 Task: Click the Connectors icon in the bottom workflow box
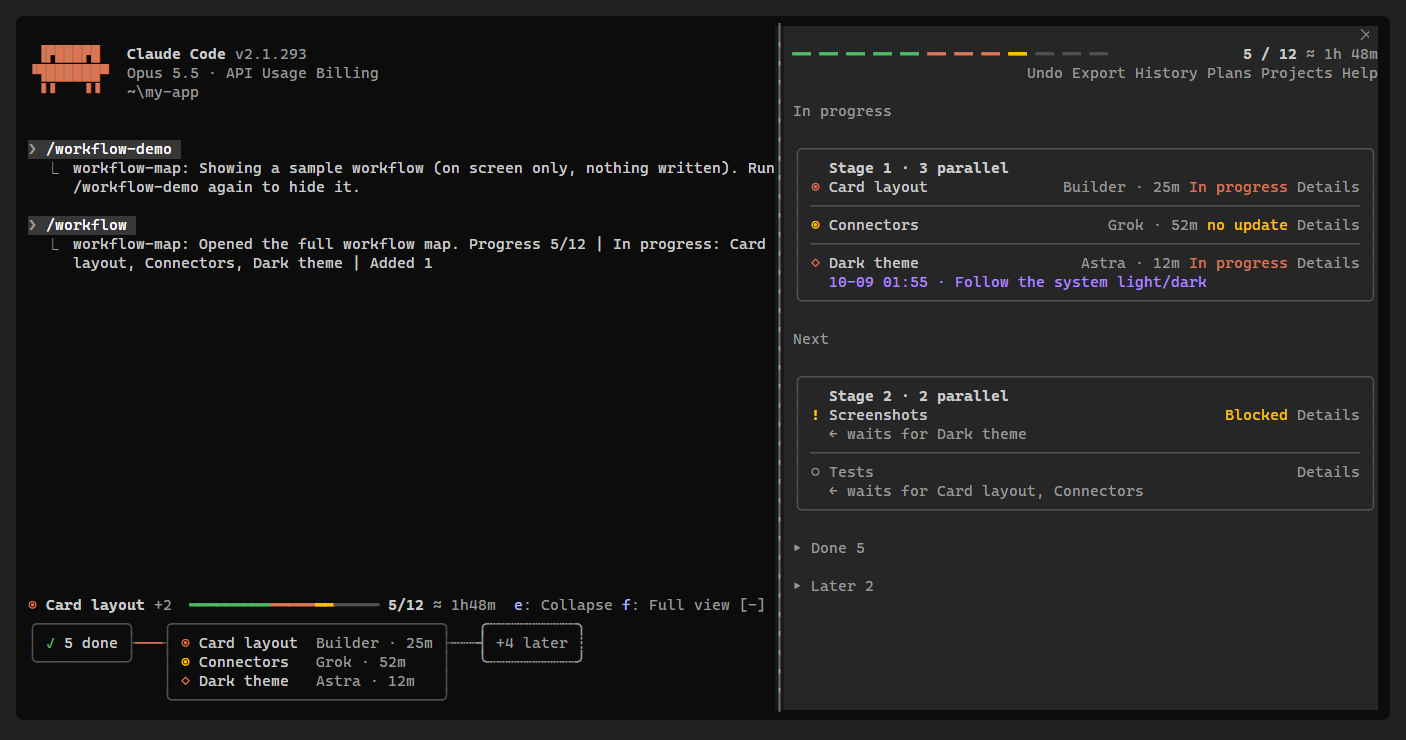coord(185,662)
